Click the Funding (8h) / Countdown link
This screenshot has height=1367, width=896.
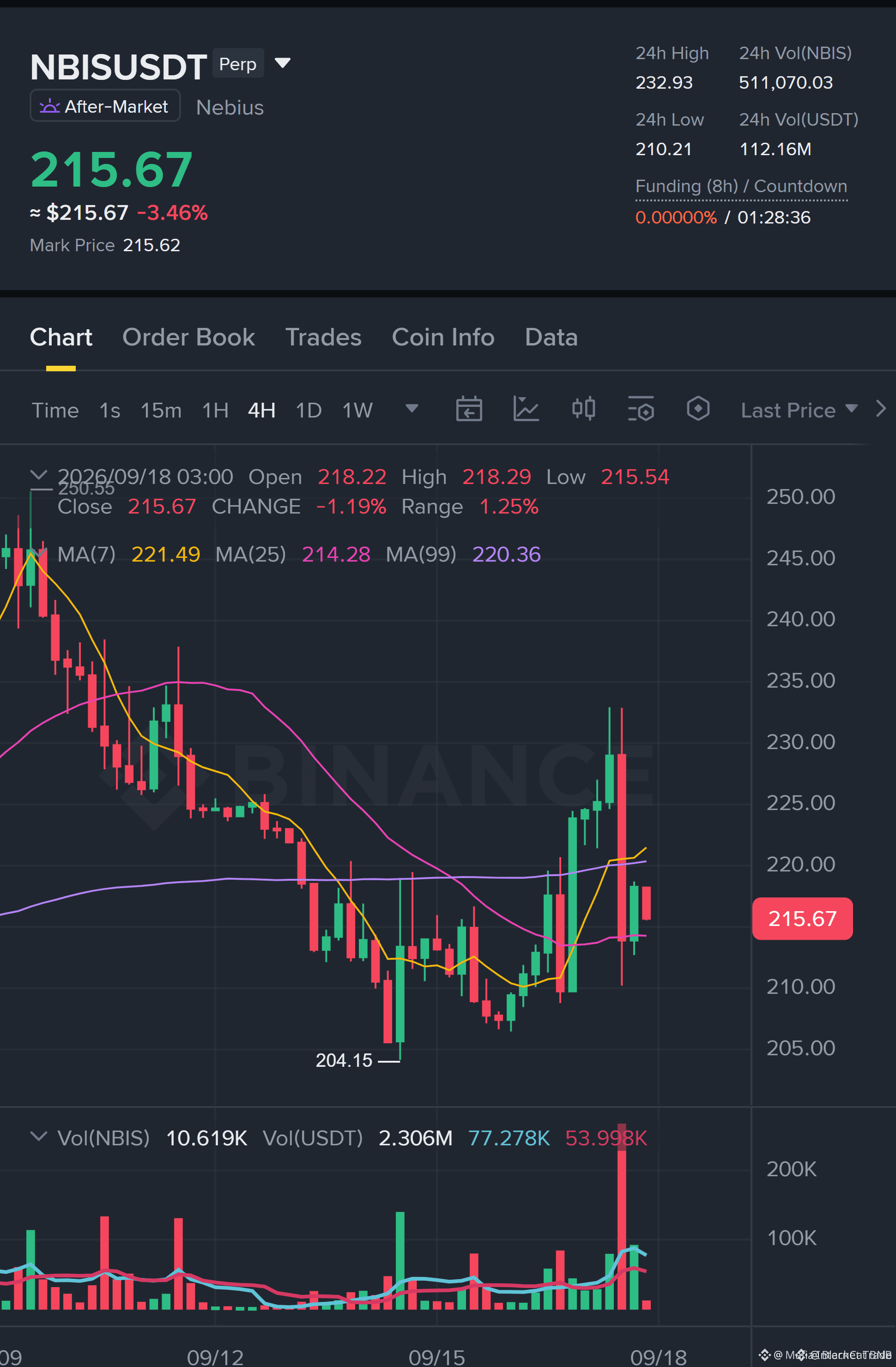pos(741,186)
